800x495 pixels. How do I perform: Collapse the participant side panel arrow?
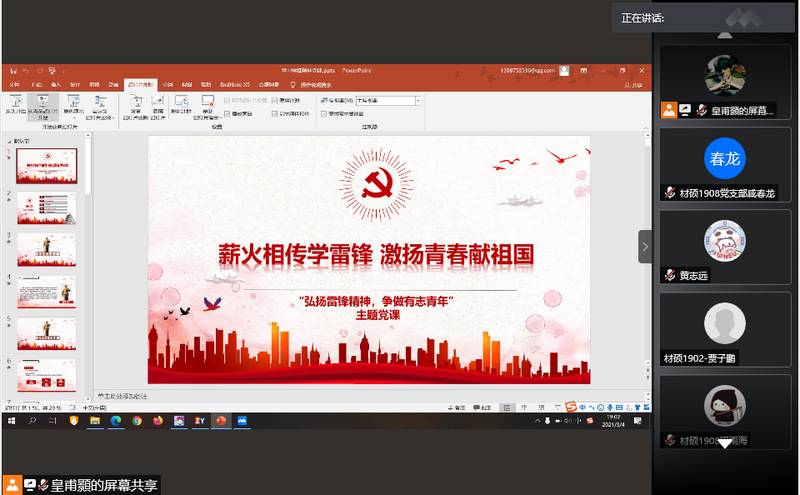tap(645, 246)
